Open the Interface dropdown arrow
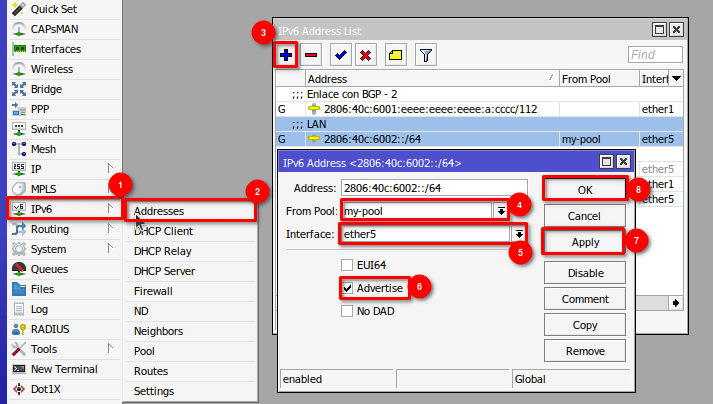 tap(518, 233)
